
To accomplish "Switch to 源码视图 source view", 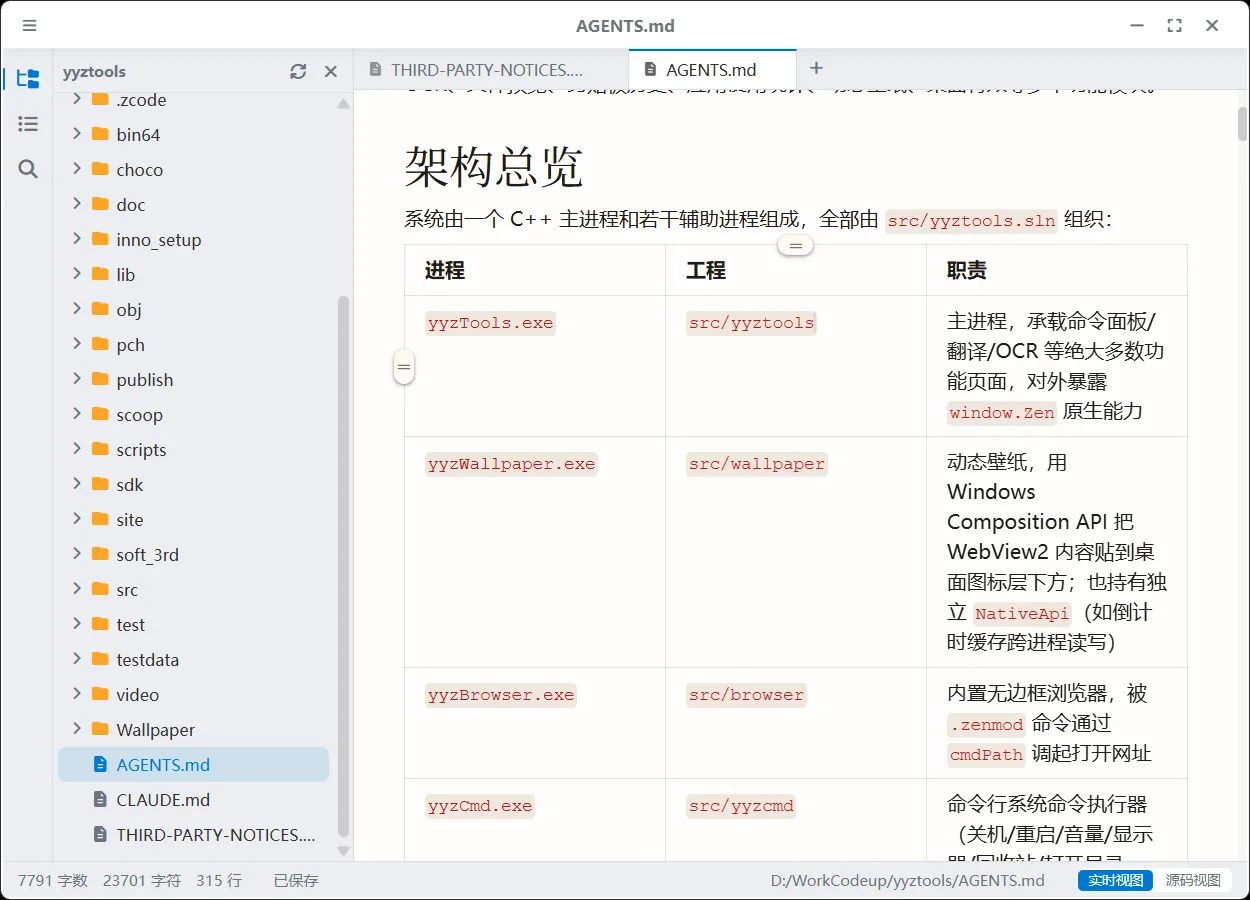I will [1193, 880].
